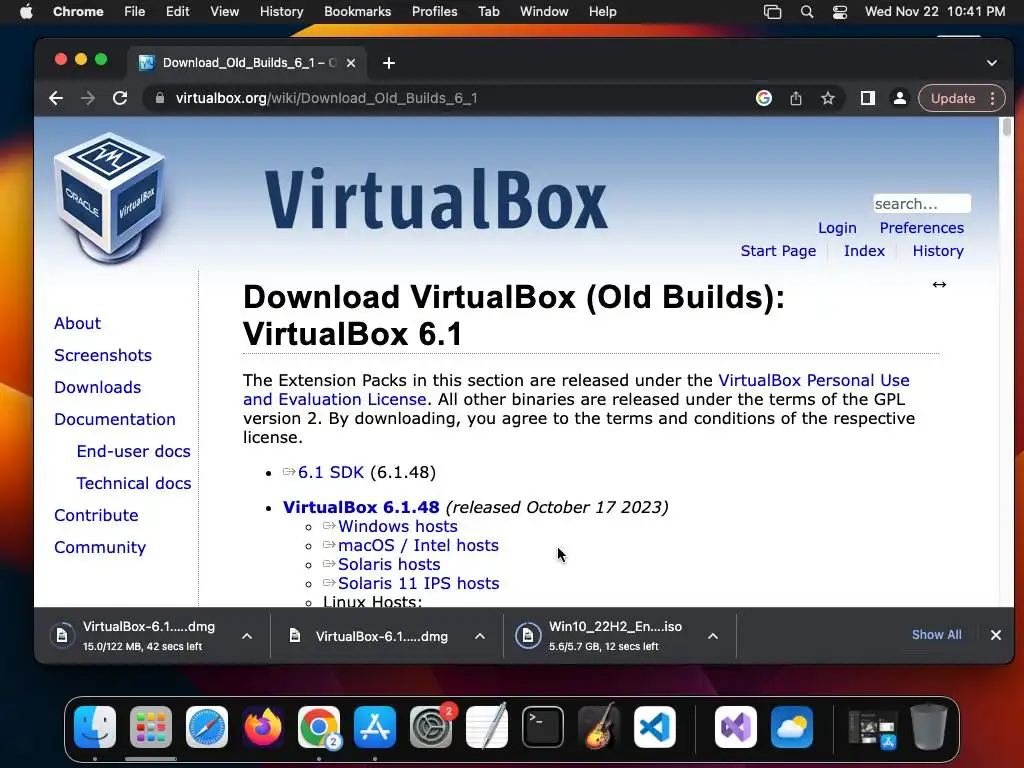The width and height of the screenshot is (1024, 768).
Task: Expand options for Win10_22H2 iso download
Action: [713, 635]
